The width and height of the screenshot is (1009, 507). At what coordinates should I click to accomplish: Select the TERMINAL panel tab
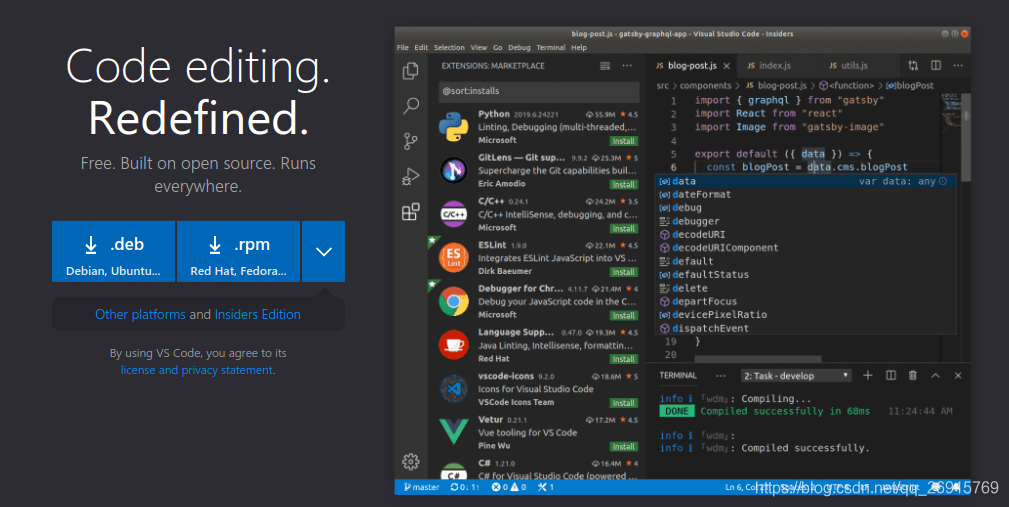[678, 375]
